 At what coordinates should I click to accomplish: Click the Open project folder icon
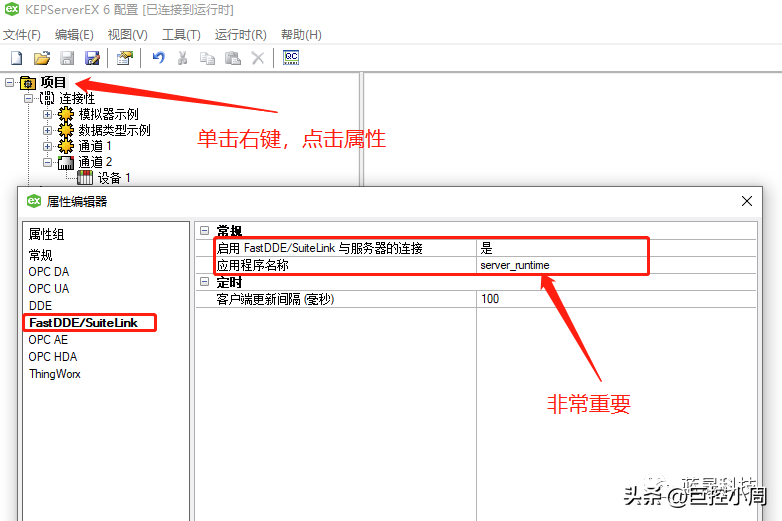pos(42,58)
